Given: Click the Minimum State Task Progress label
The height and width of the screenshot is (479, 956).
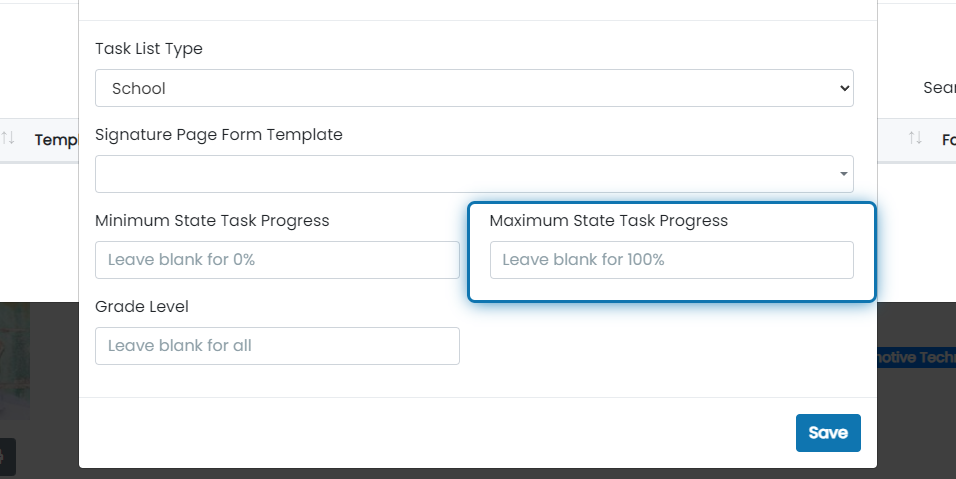Looking at the screenshot, I should click(x=212, y=221).
